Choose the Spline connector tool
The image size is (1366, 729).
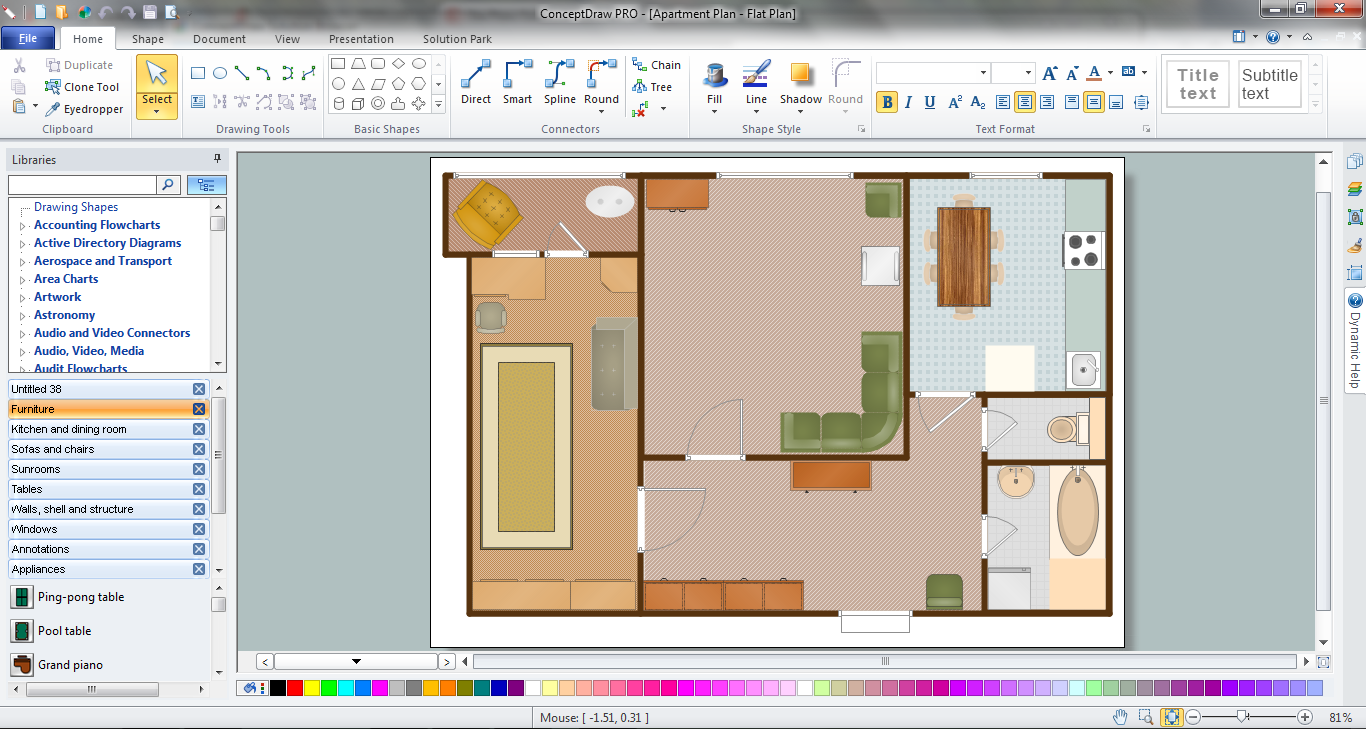click(559, 82)
